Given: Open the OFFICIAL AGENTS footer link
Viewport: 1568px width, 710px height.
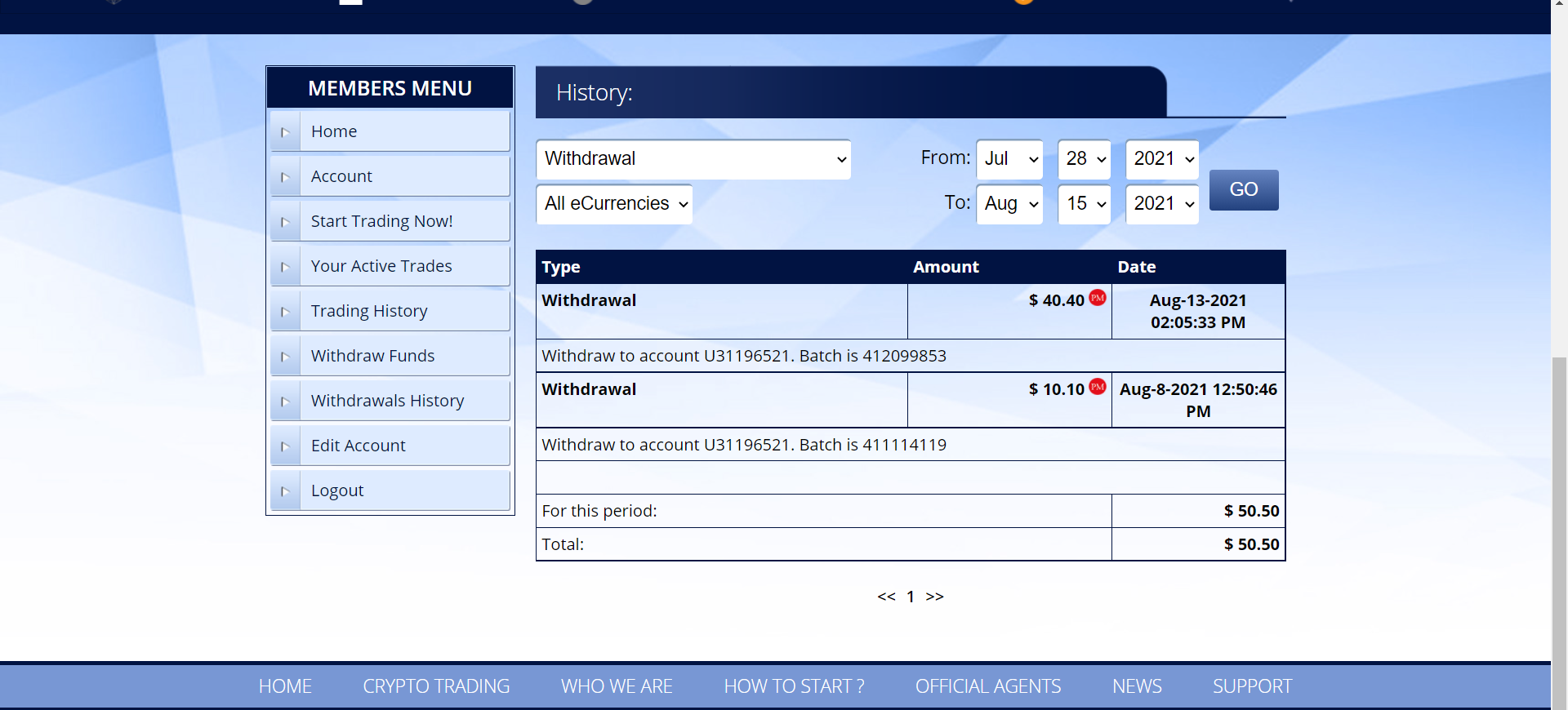Looking at the screenshot, I should (x=987, y=686).
